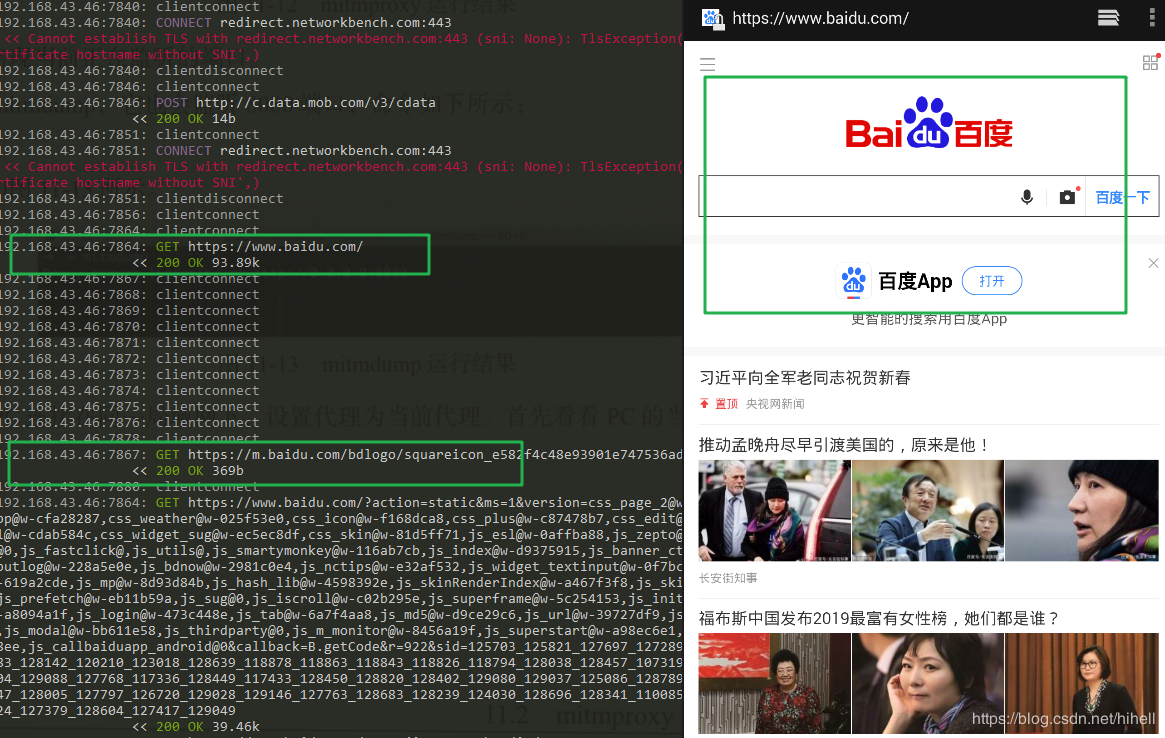Dismiss the 百度App banner with the X
Screen dimensions: 1165x738
[1153, 262]
